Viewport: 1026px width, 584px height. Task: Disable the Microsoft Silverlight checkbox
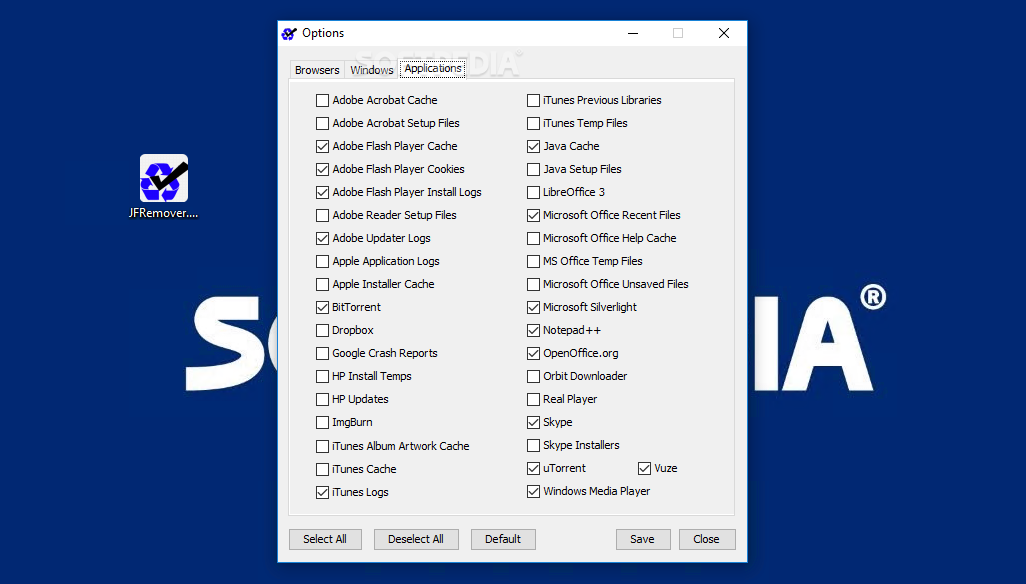point(533,307)
